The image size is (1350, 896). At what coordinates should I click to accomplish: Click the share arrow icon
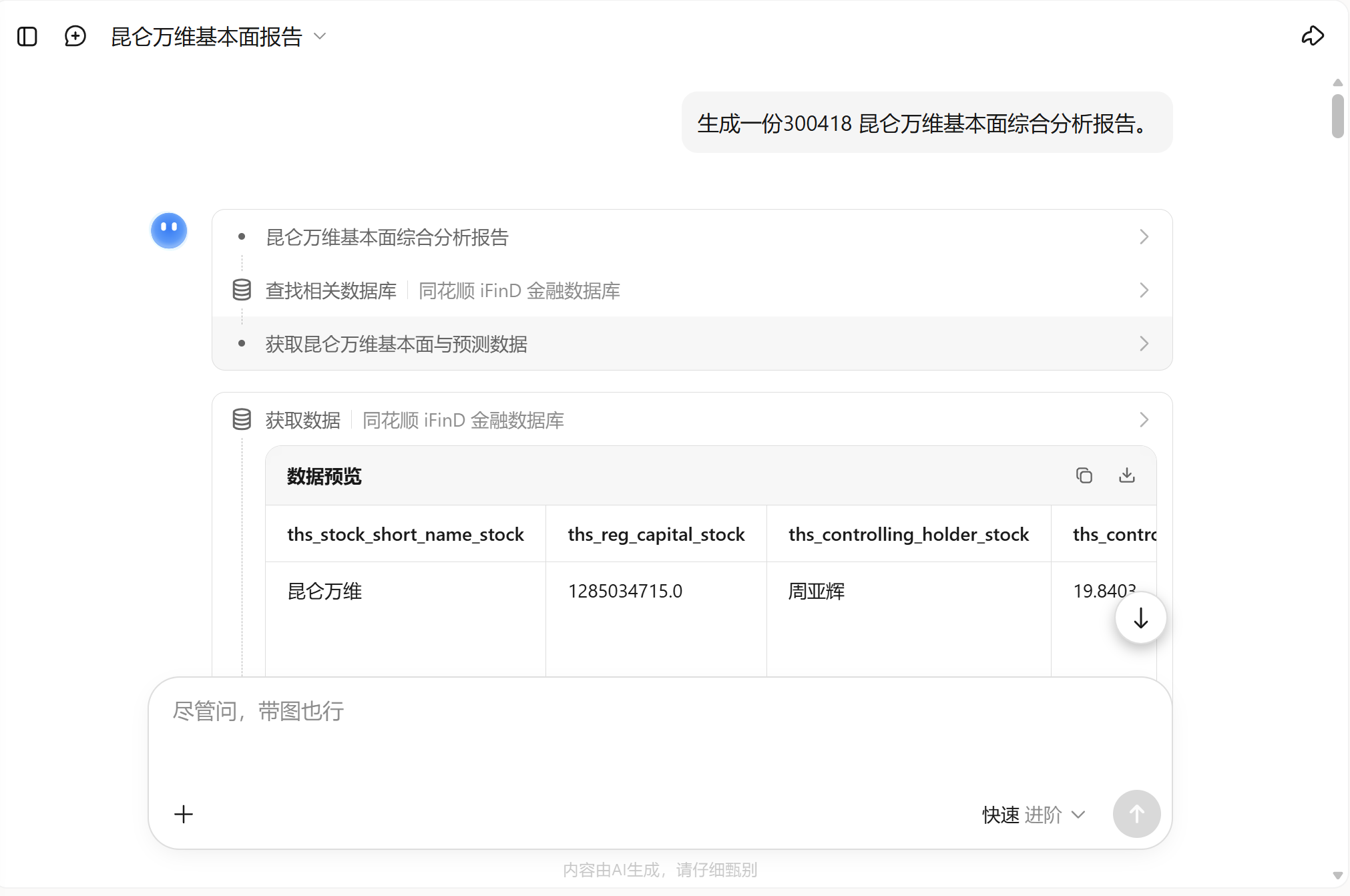1313,36
